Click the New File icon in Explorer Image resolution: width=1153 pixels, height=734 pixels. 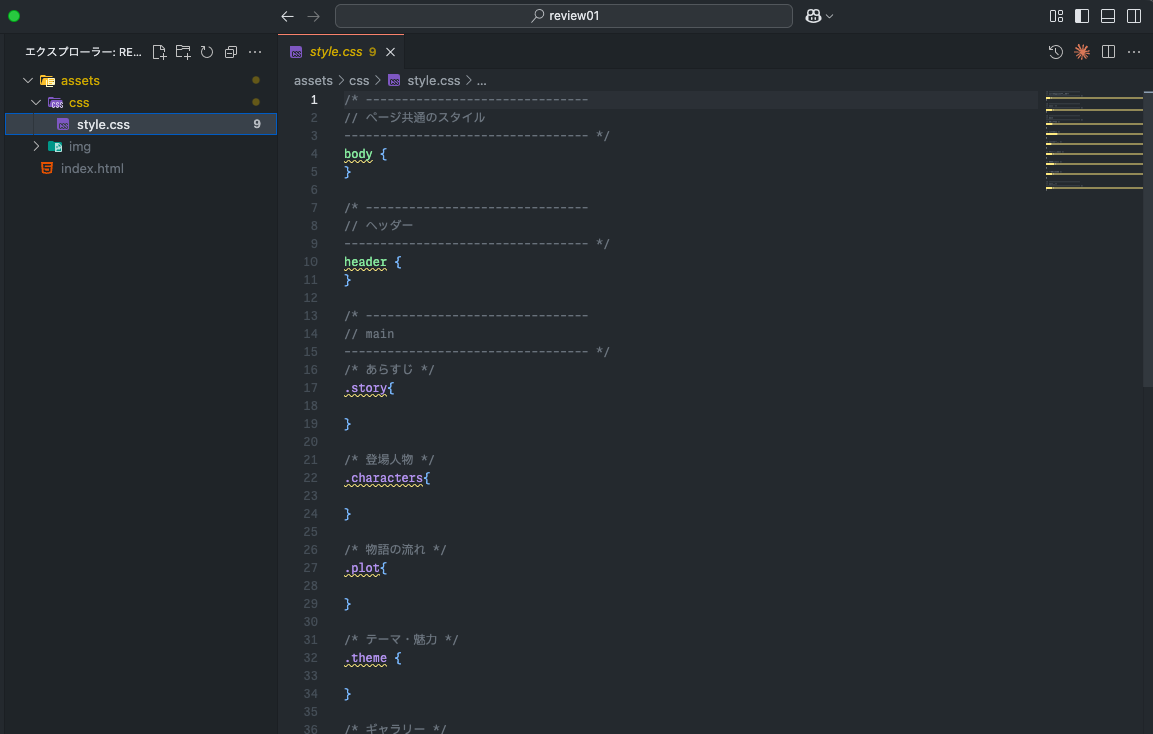pos(159,52)
